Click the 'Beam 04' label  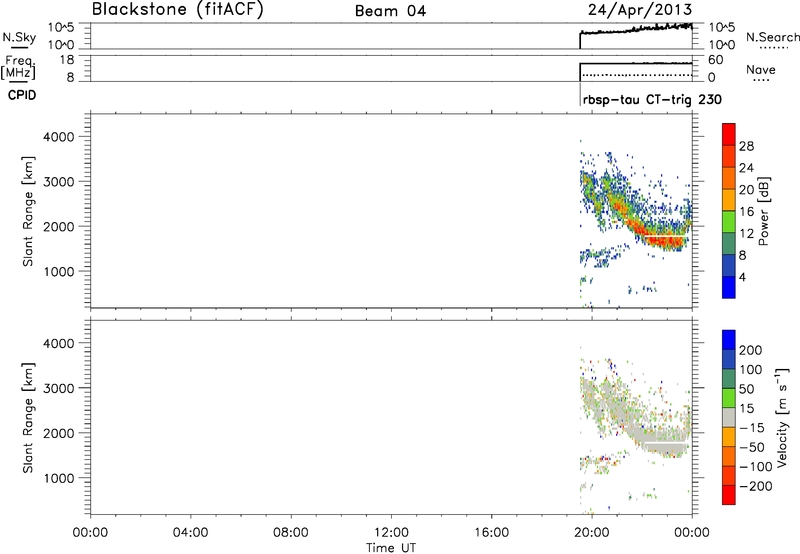(x=390, y=11)
